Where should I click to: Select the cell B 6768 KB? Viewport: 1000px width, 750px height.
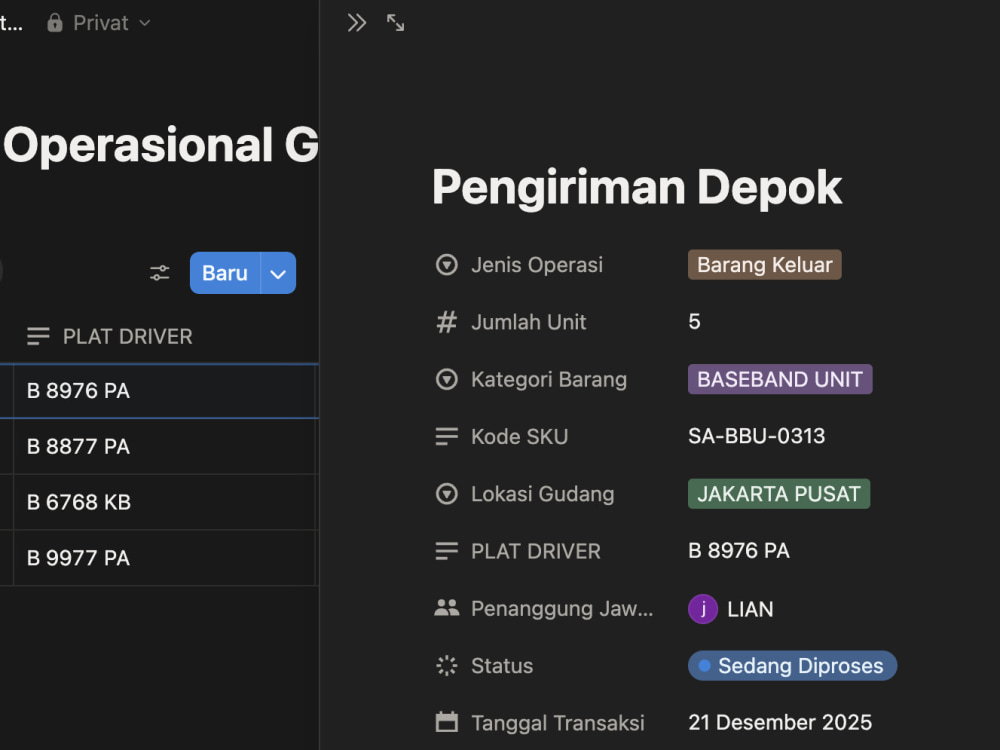pos(165,502)
